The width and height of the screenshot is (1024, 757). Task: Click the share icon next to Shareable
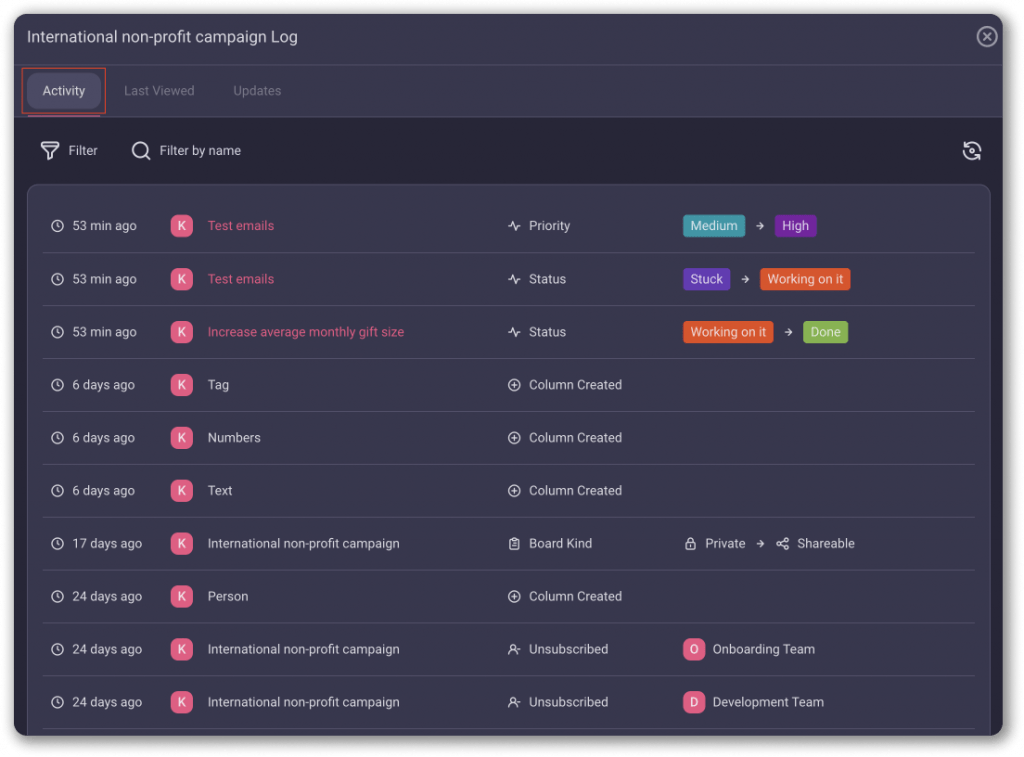pyautogui.click(x=783, y=544)
